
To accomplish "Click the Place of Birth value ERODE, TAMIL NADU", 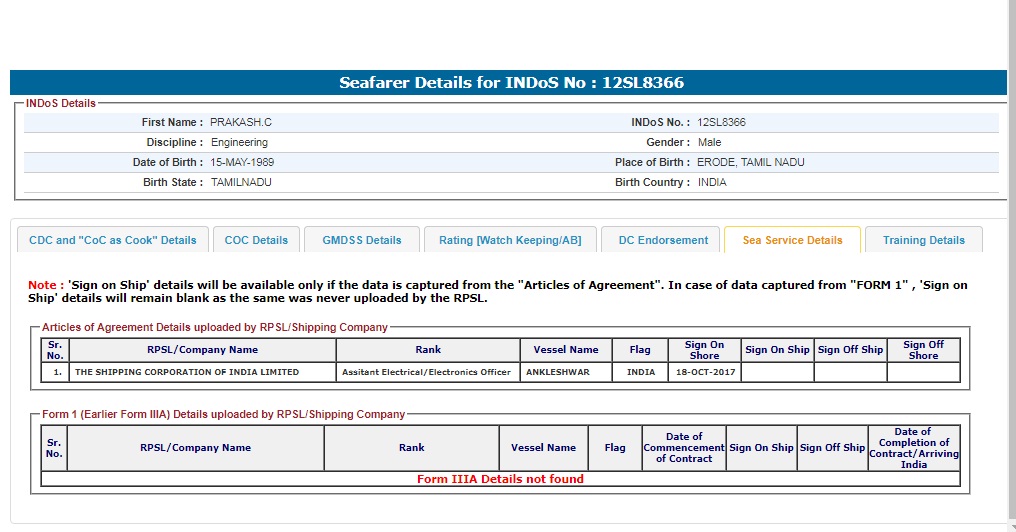I will pos(751,162).
